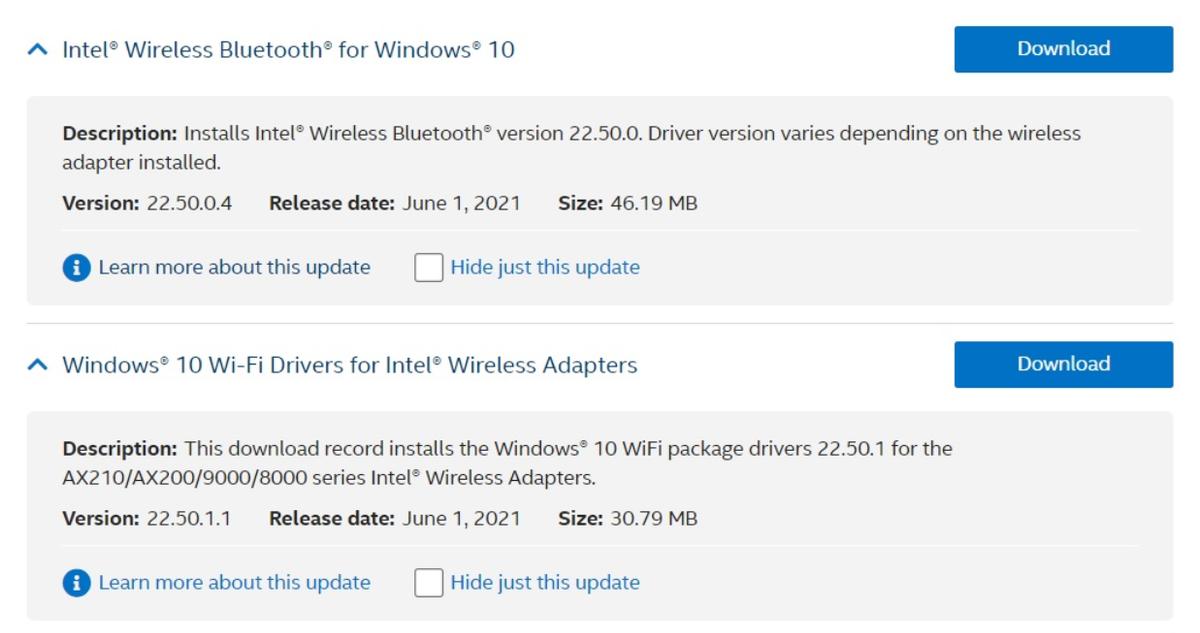Check the hide box for Wi-Fi drivers update
Image resolution: width=1200 pixels, height=633 pixels.
pos(429,583)
